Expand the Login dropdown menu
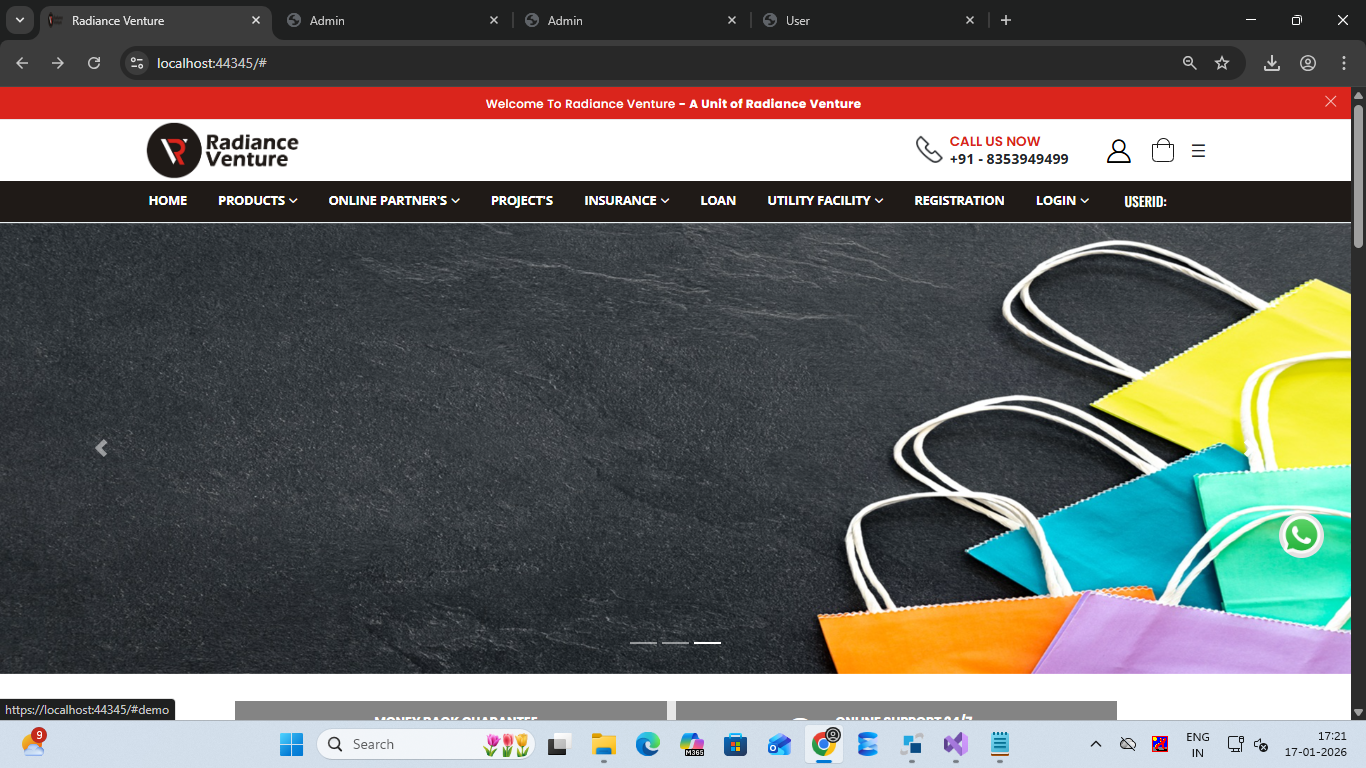The width and height of the screenshot is (1366, 768). coord(1061,201)
